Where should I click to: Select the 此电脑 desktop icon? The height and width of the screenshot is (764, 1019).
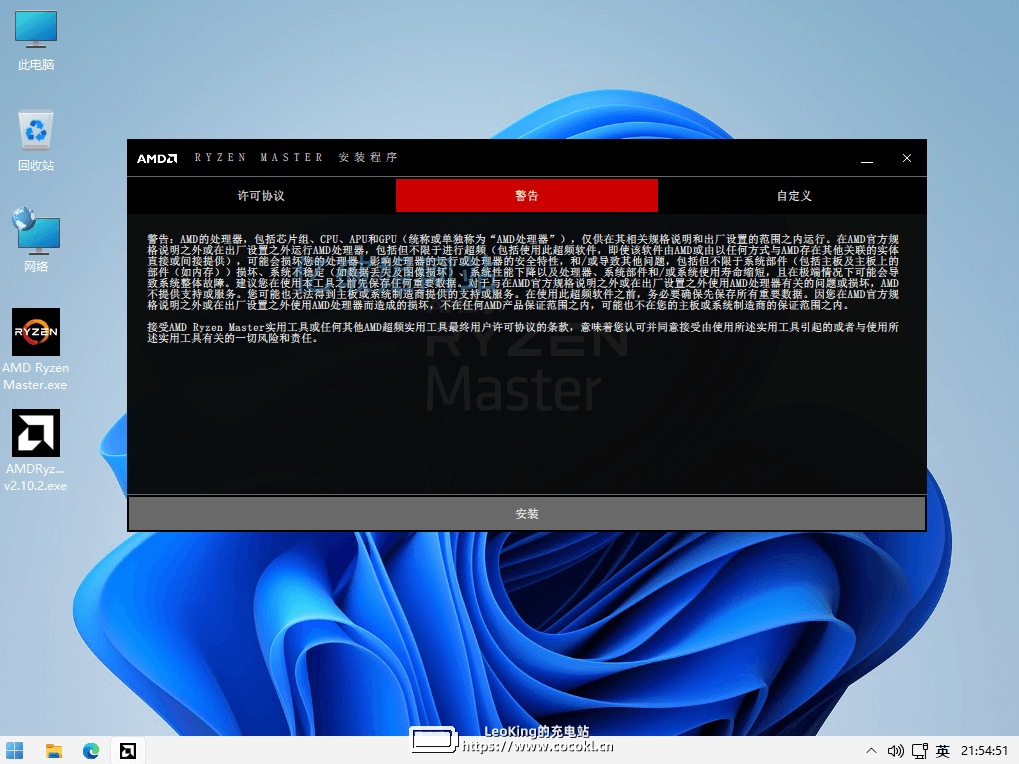coord(36,40)
